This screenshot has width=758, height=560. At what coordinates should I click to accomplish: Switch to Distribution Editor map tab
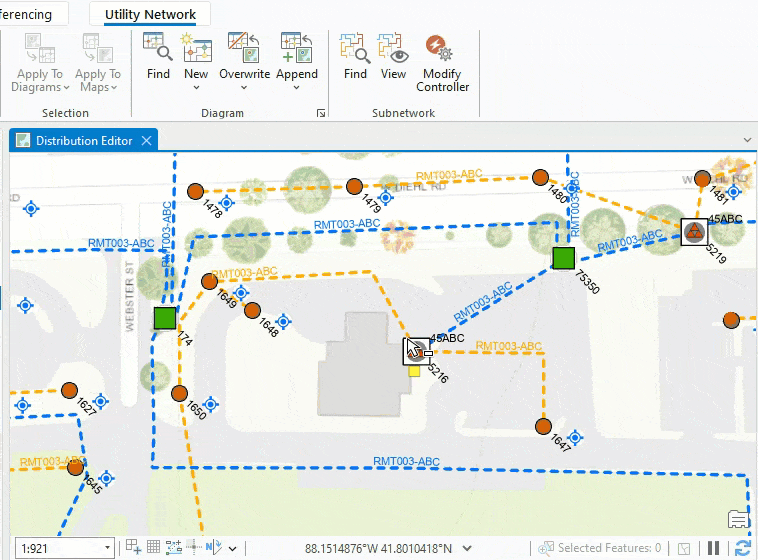coord(83,141)
